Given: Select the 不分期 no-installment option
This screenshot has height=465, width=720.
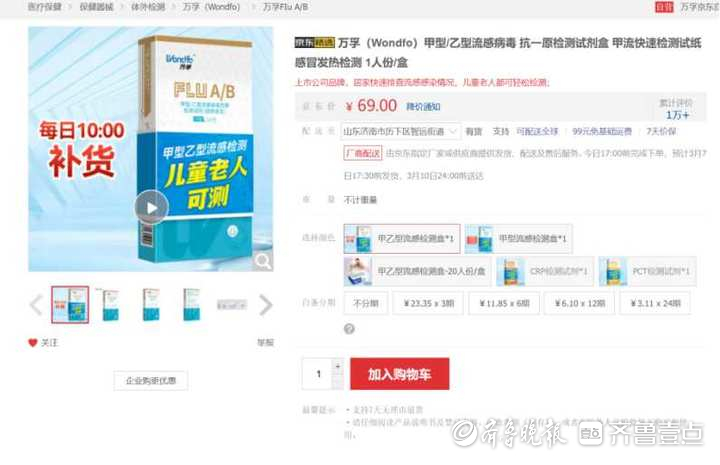Looking at the screenshot, I should 366,303.
